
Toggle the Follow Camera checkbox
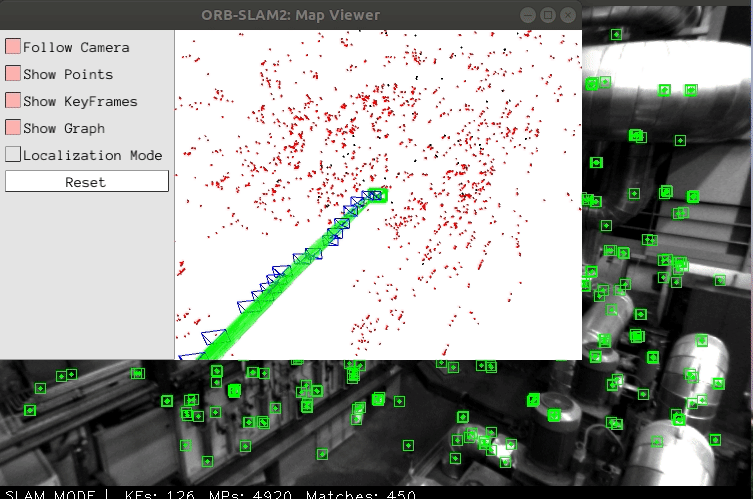click(x=13, y=47)
